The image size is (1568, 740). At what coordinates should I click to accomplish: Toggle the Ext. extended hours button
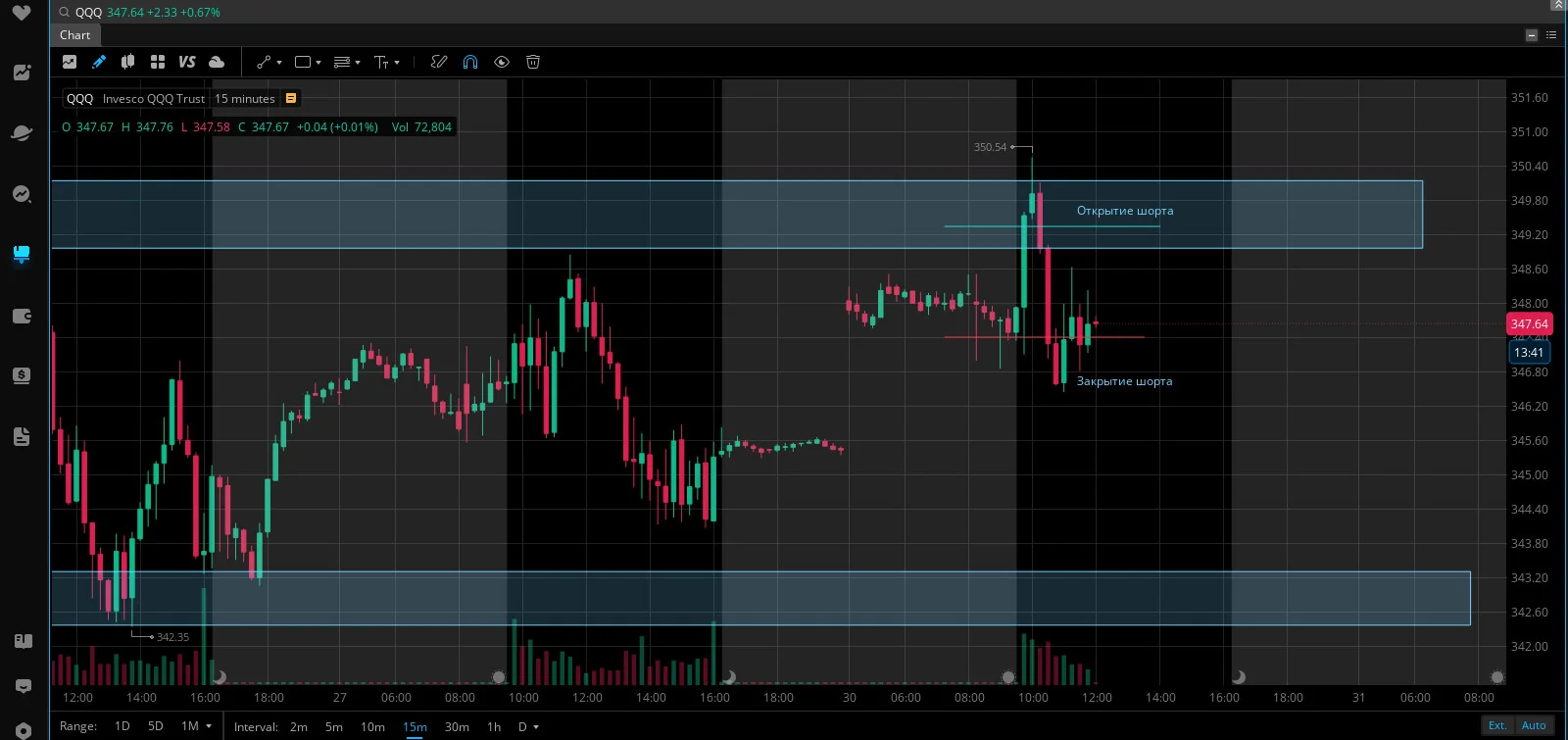[1497, 725]
